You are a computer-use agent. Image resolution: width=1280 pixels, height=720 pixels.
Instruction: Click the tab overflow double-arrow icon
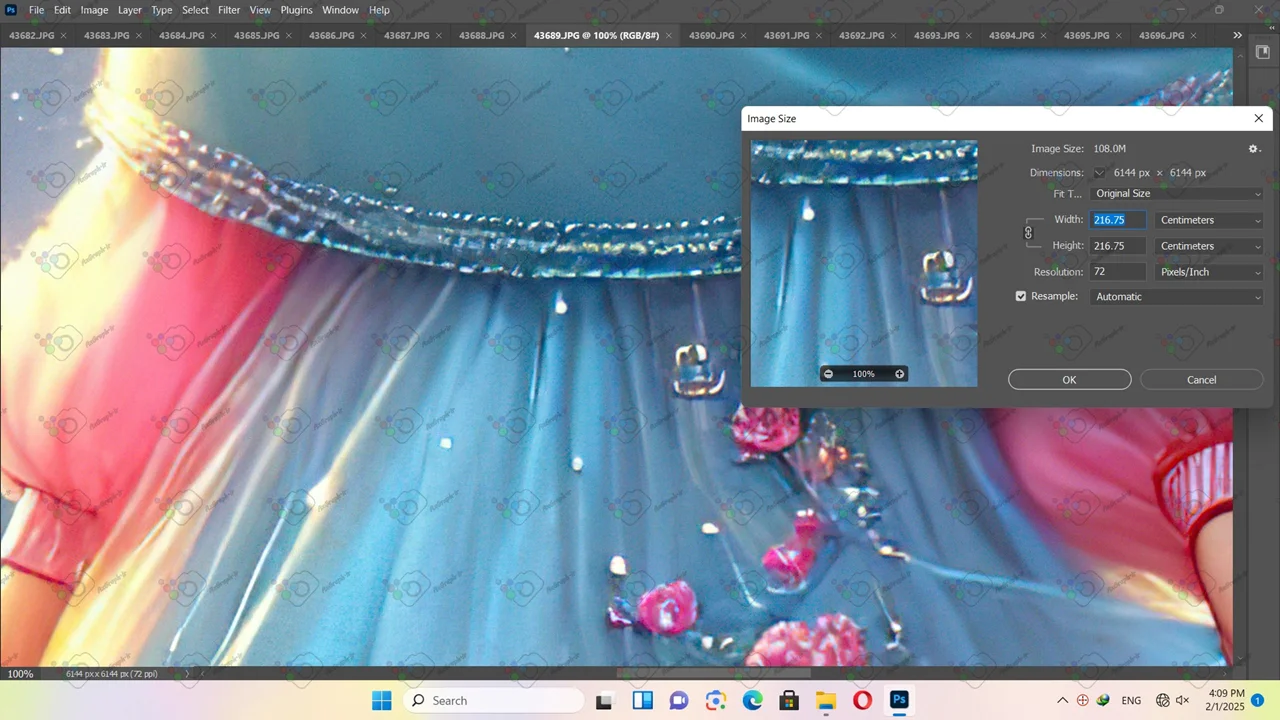coord(1237,35)
